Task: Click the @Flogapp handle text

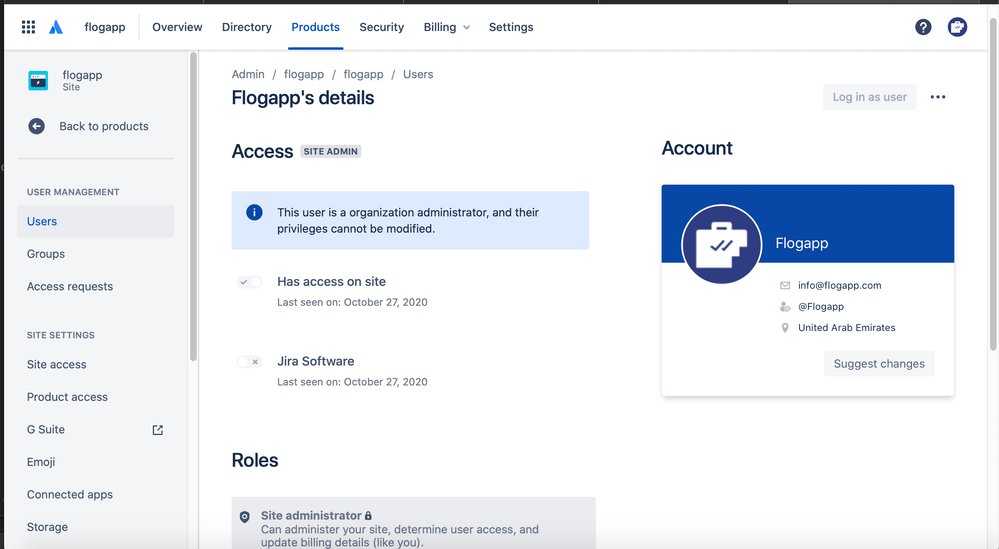Action: click(x=821, y=306)
